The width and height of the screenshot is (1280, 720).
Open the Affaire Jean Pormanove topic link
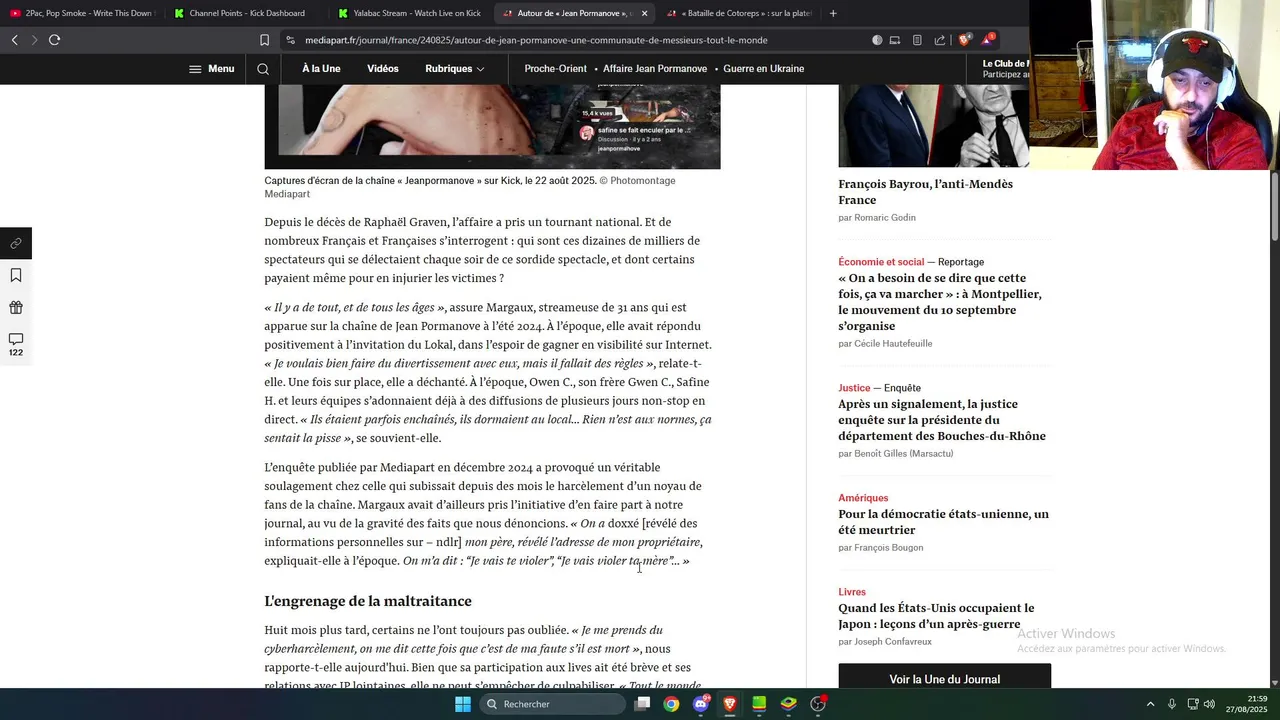click(x=655, y=69)
